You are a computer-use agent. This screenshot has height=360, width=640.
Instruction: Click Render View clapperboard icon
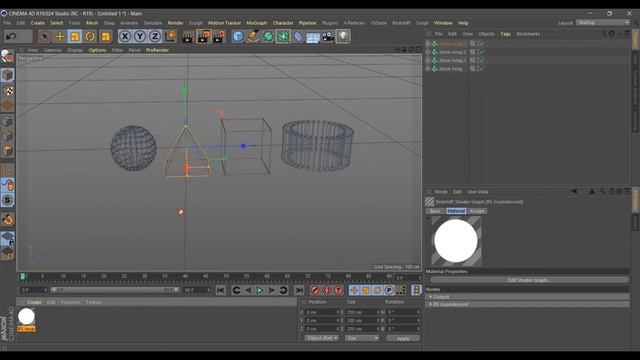pos(188,37)
